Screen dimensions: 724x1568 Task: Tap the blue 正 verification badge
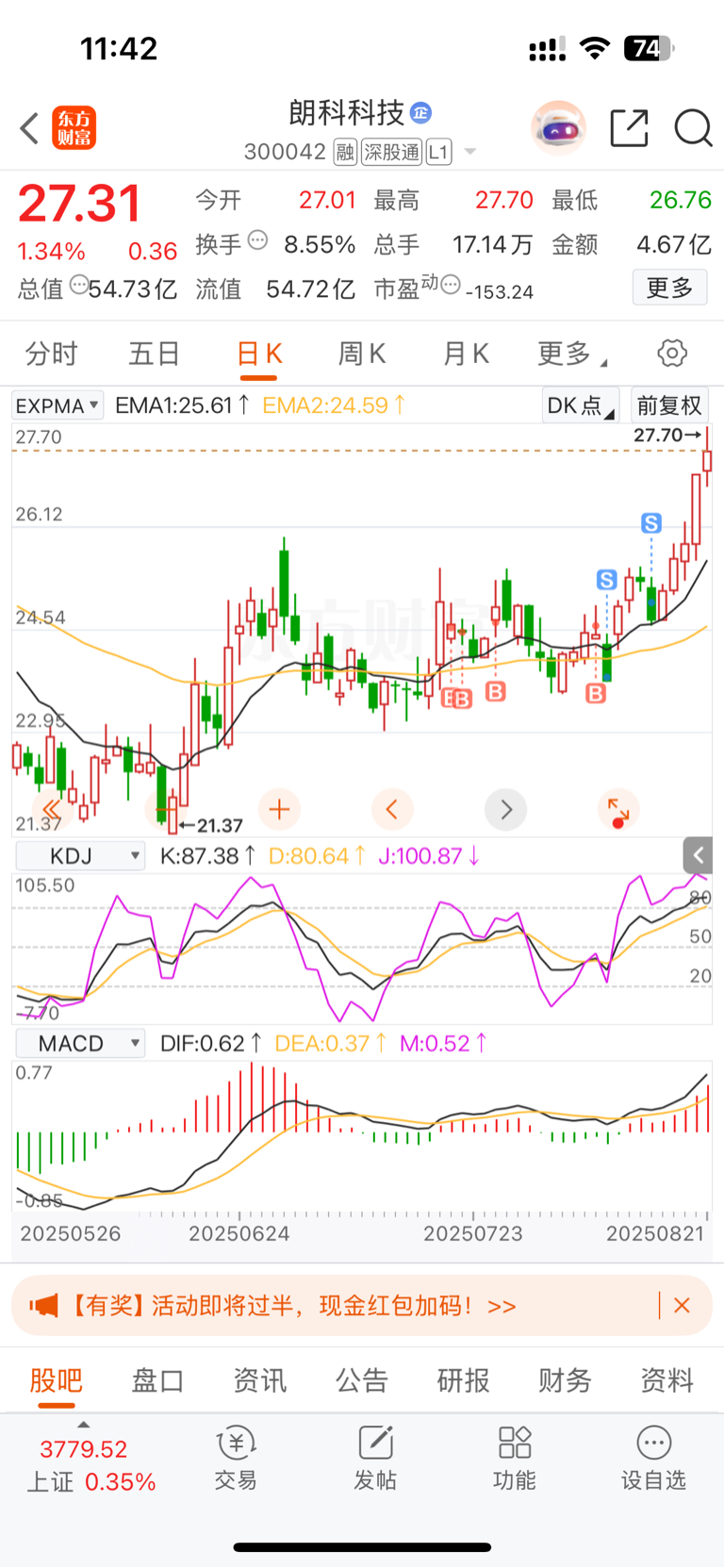(421, 113)
